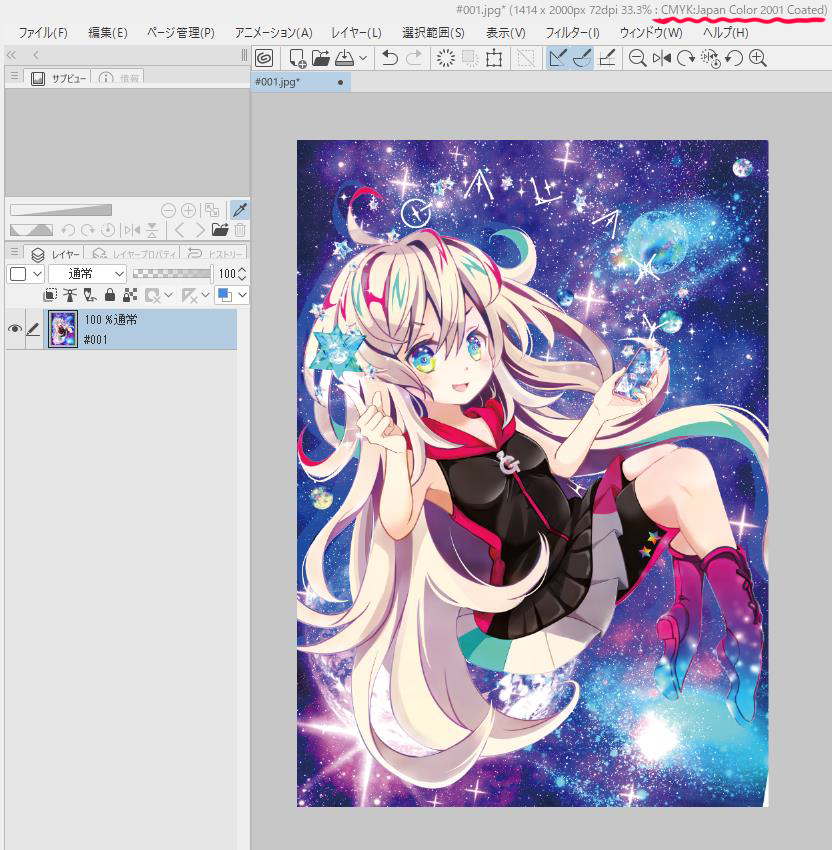Rotate canvas right using the toolbar icon
The height and width of the screenshot is (850, 832).
[x=686, y=58]
